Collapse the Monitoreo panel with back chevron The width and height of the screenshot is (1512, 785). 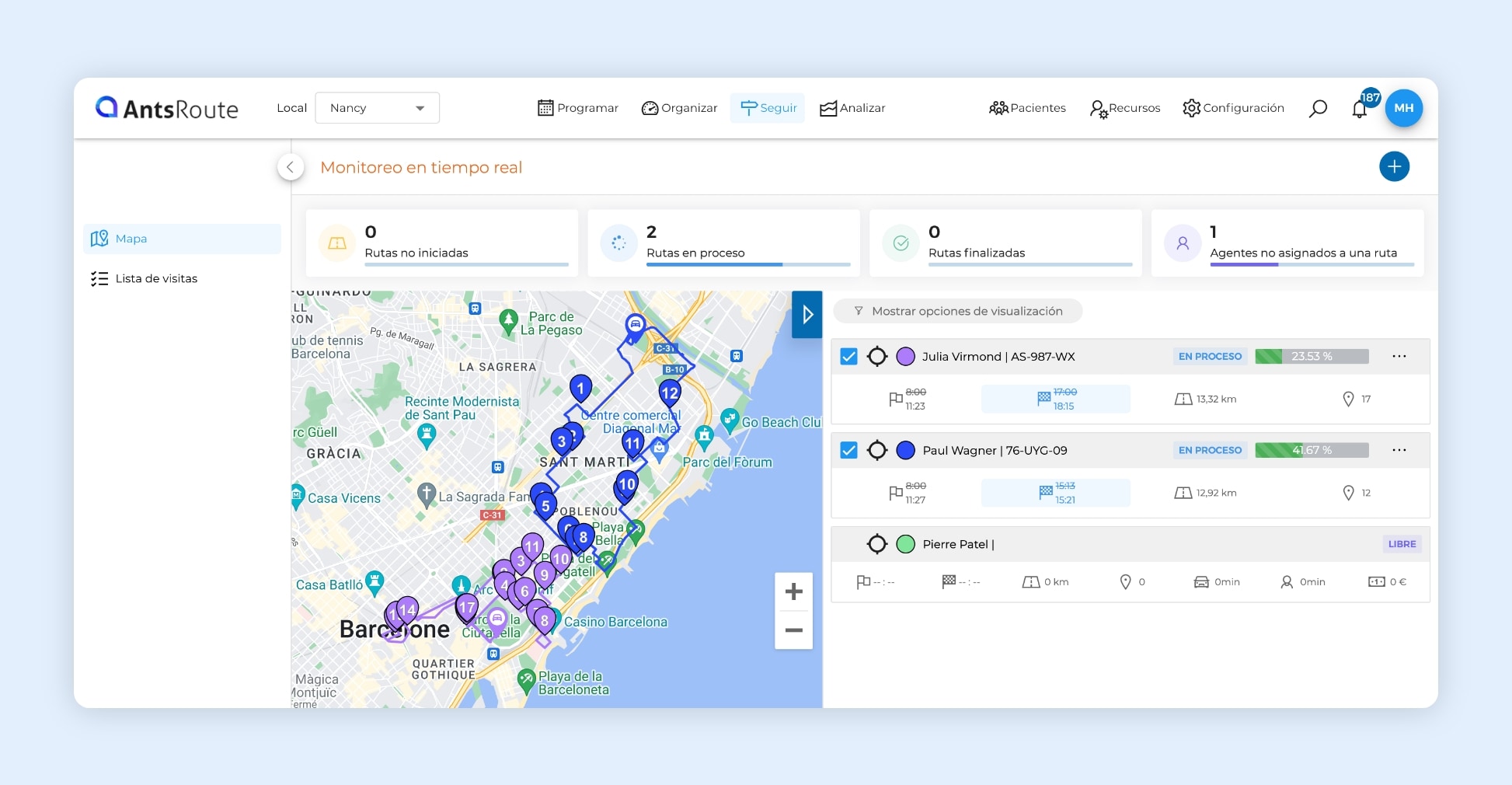coord(290,166)
